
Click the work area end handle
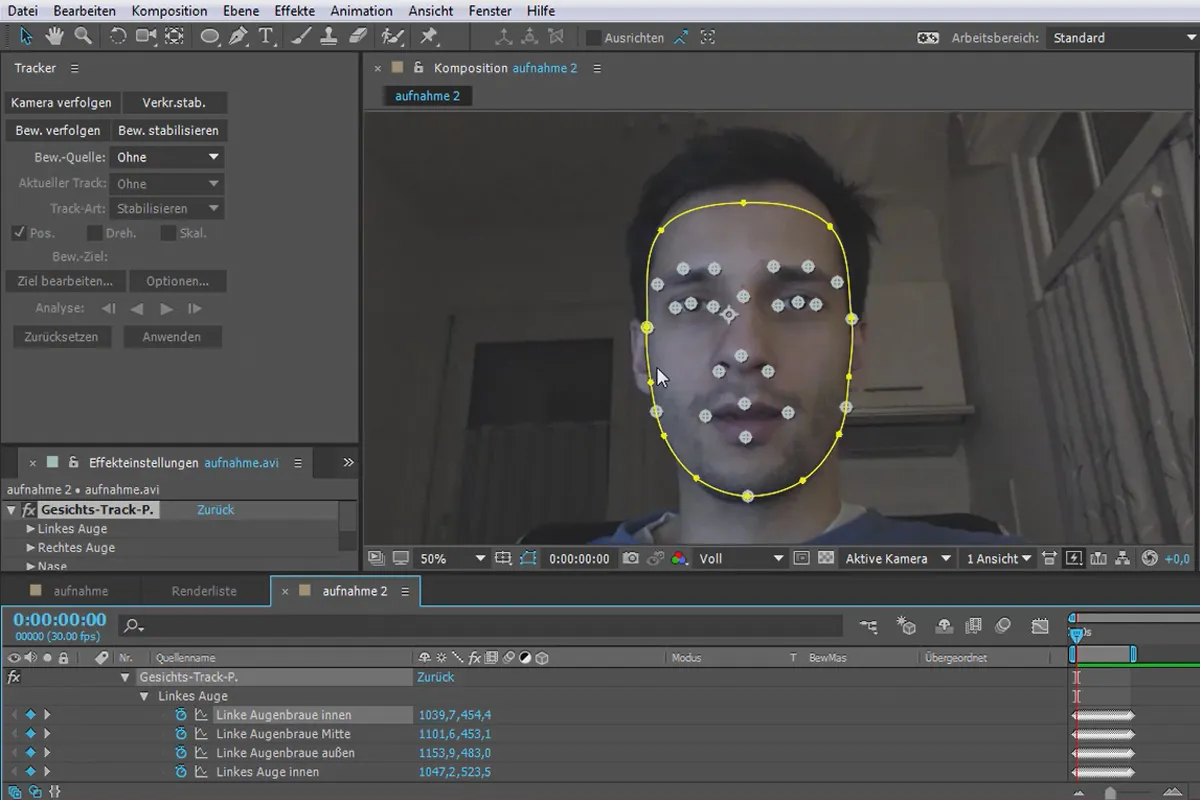click(1133, 654)
